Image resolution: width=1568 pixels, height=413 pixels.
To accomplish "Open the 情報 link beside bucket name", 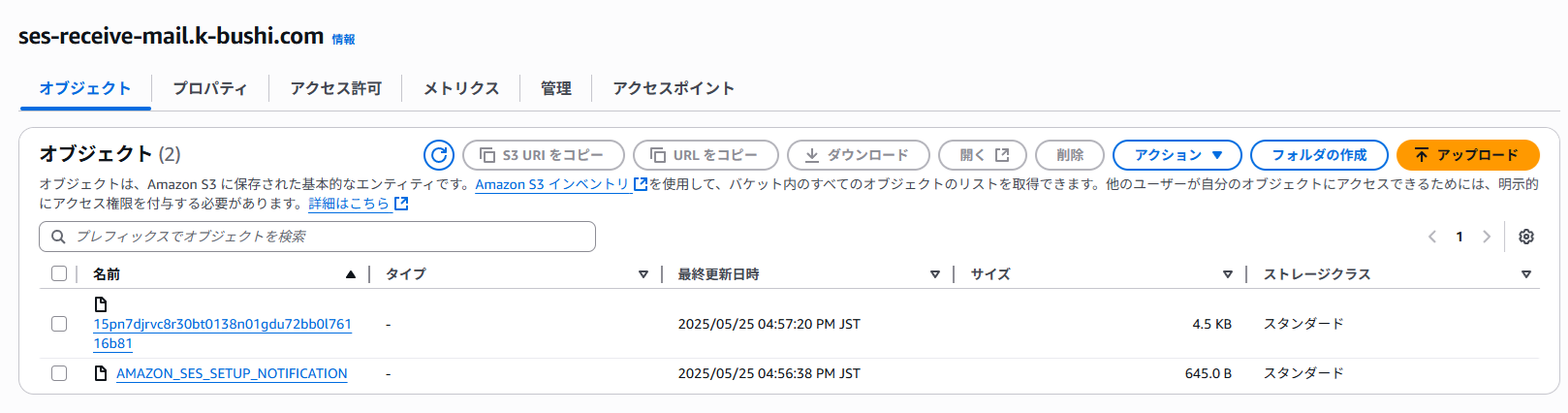I will [344, 40].
